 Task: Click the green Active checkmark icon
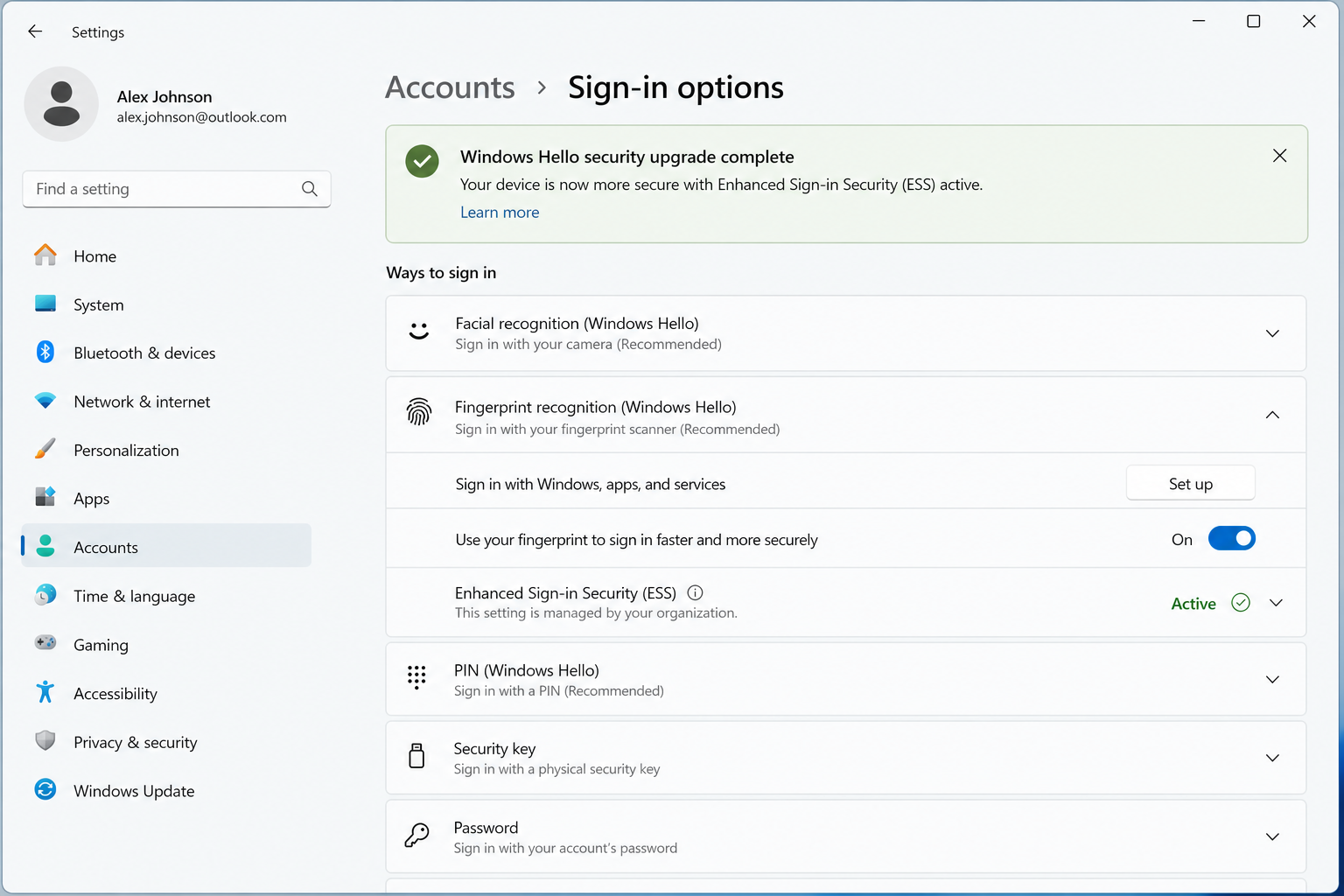pos(1241,603)
